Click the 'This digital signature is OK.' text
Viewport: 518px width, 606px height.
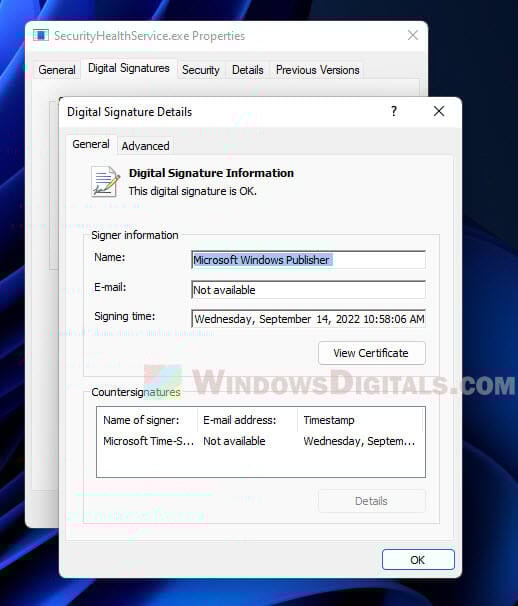tap(193, 191)
